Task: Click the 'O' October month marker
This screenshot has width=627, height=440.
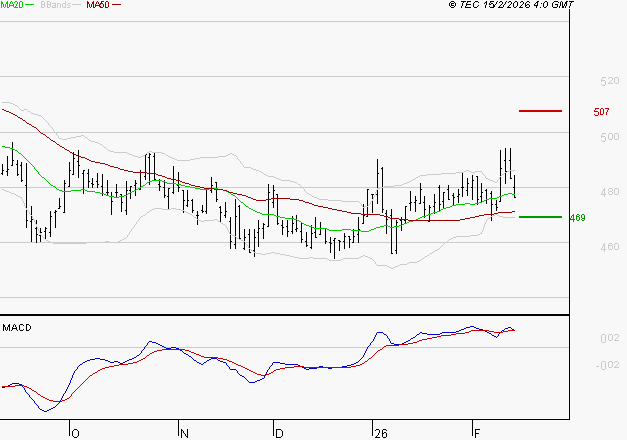Action: 74,433
